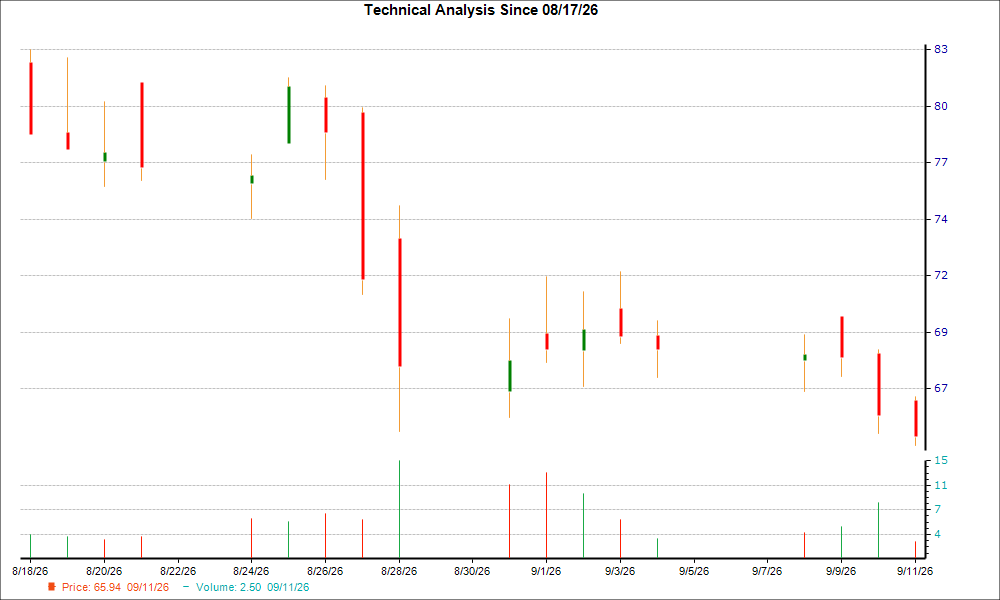The height and width of the screenshot is (600, 1000).
Task: Click the short red volume bar on 9/11/26
Action: point(915,550)
